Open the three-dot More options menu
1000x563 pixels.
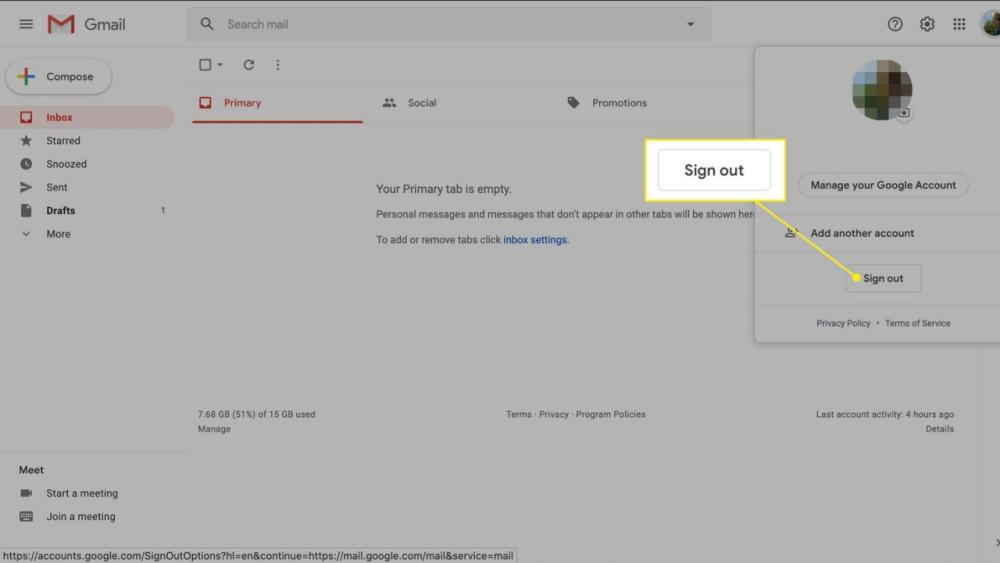pyautogui.click(x=278, y=65)
